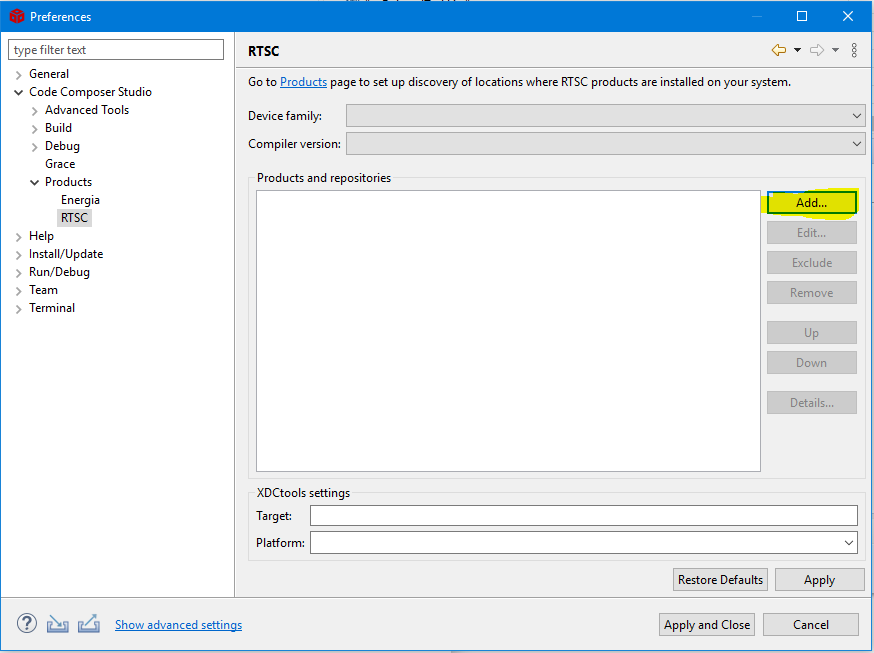Expand the Terminal tree node
This screenshot has height=653, width=874.
click(19, 309)
